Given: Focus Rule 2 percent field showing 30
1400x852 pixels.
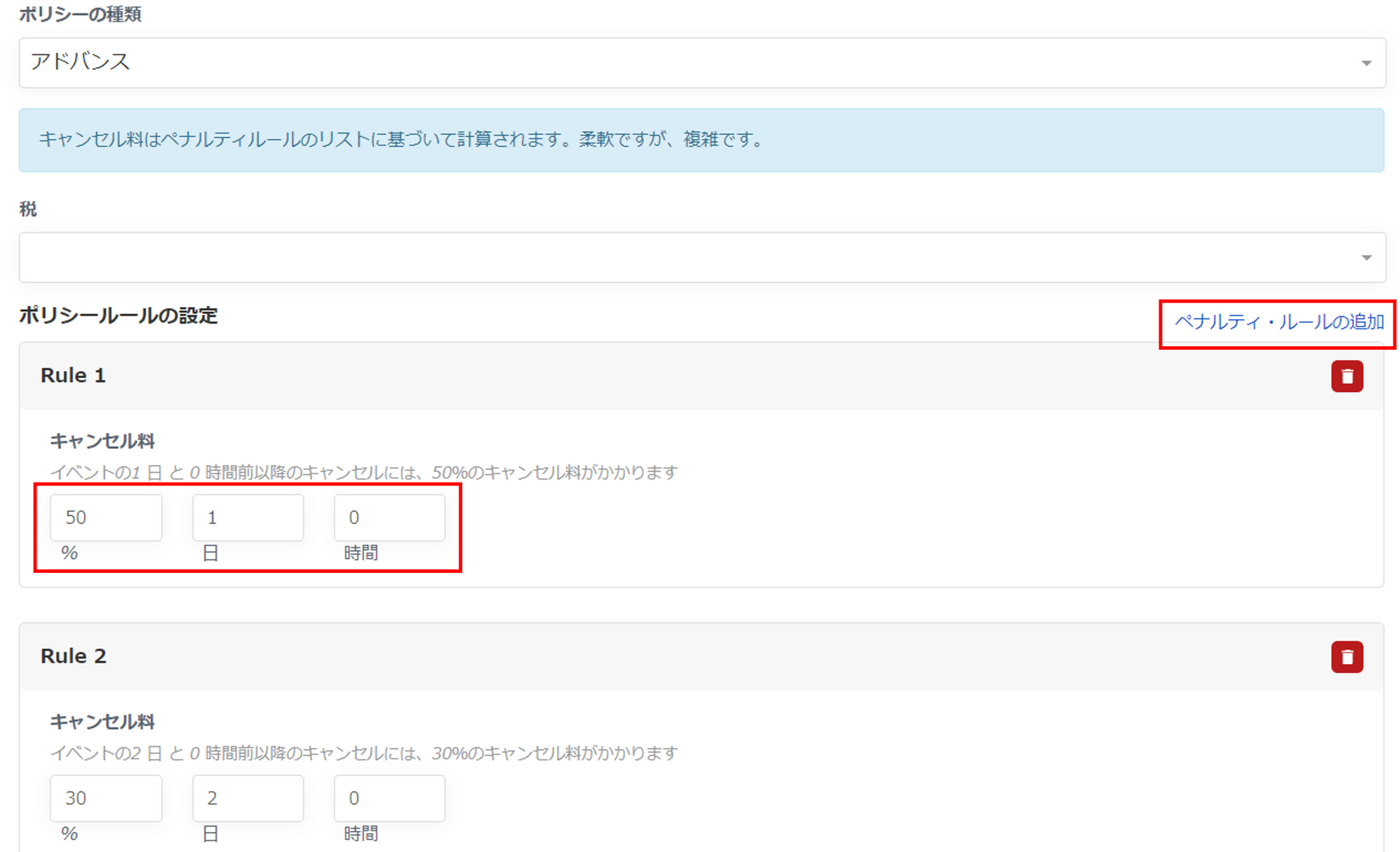Looking at the screenshot, I should pyautogui.click(x=106, y=798).
